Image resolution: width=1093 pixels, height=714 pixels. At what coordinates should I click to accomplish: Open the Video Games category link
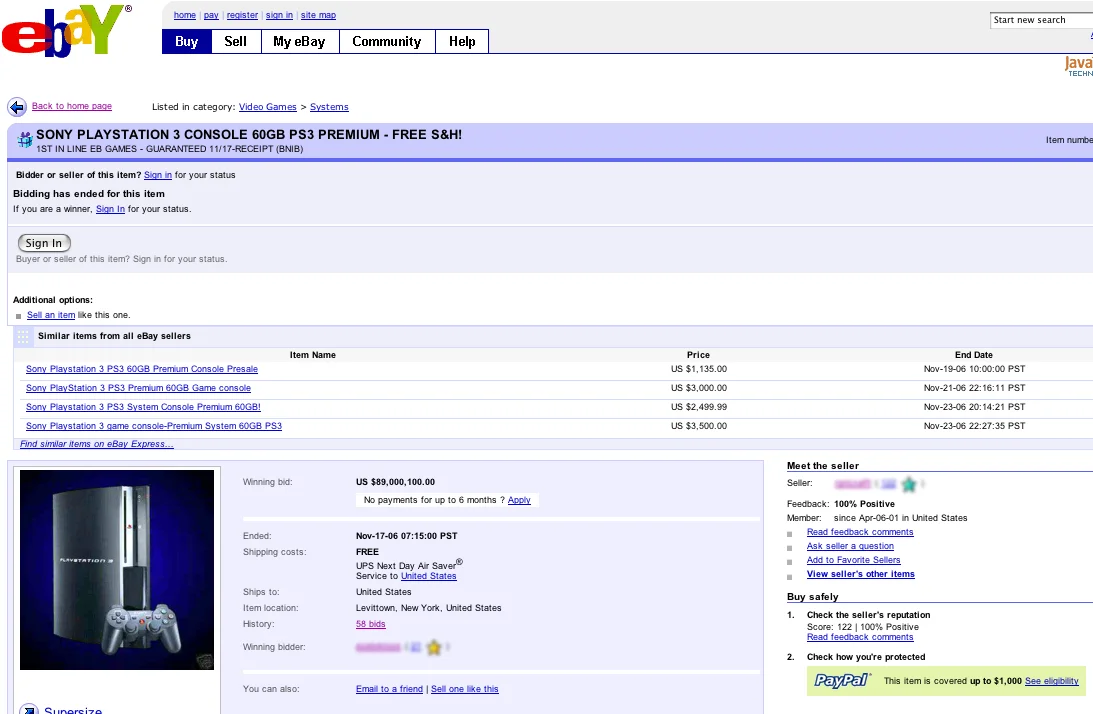268,107
